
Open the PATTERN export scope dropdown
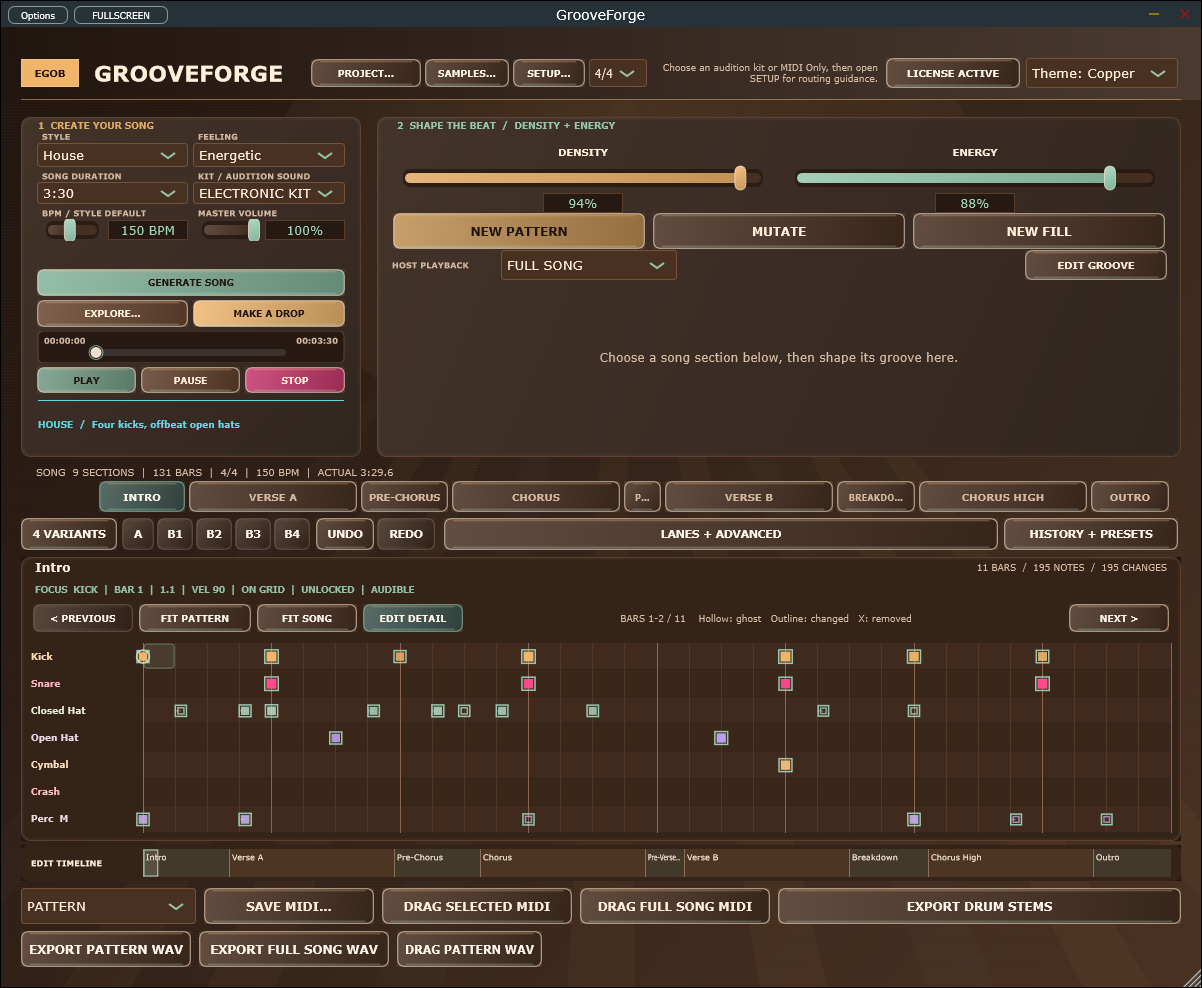108,906
